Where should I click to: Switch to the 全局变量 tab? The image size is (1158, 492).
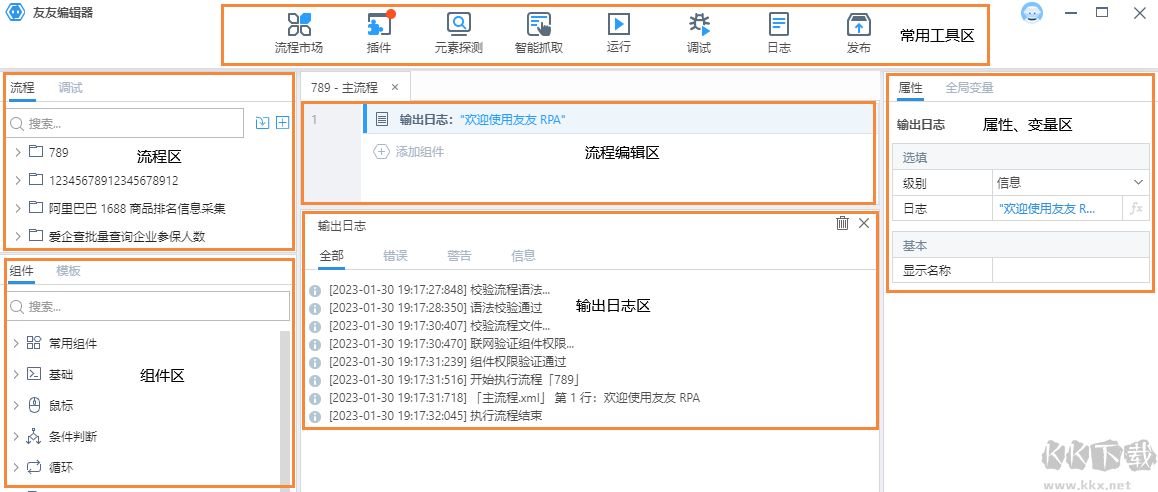[969, 88]
